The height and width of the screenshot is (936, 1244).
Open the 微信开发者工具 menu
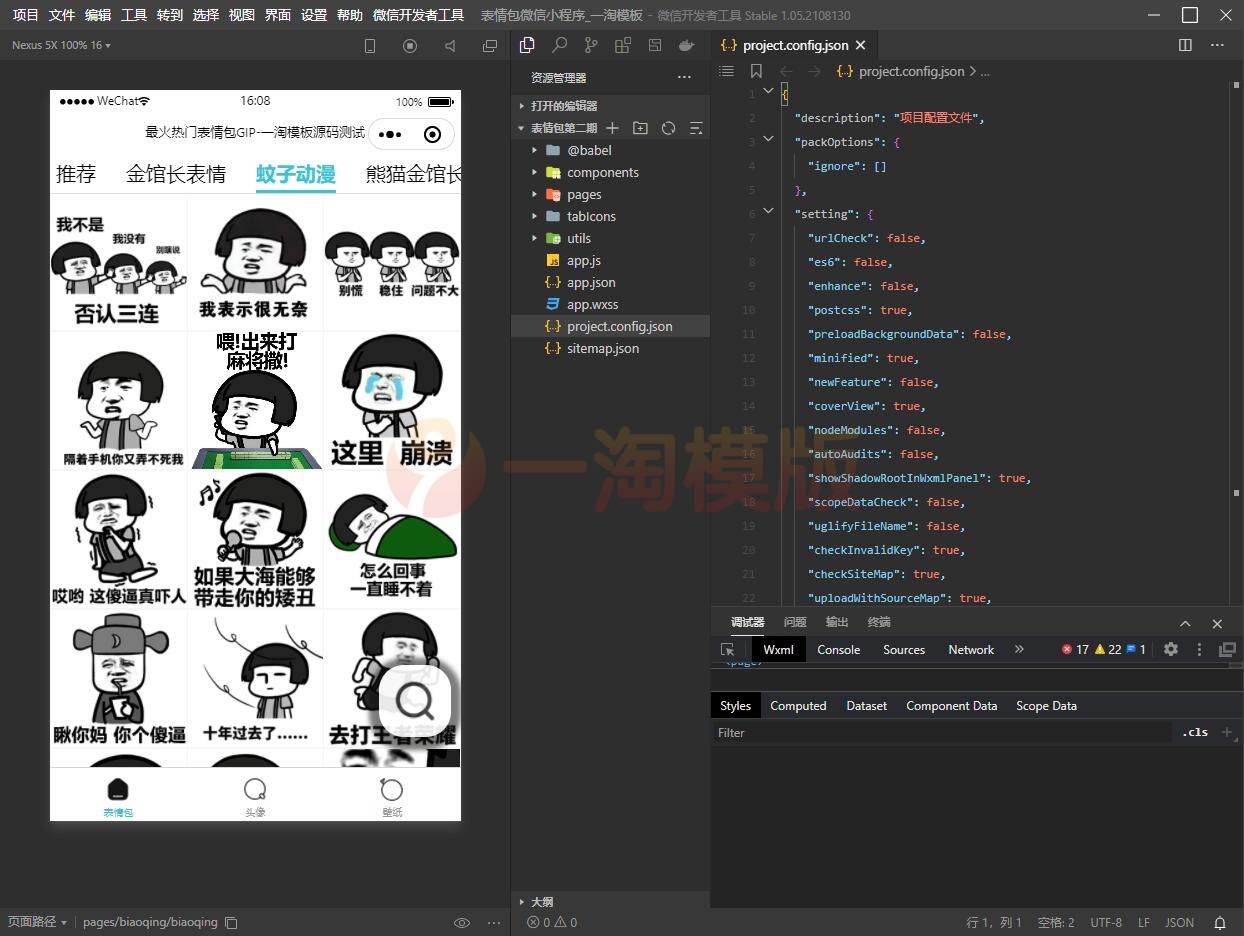click(x=418, y=15)
